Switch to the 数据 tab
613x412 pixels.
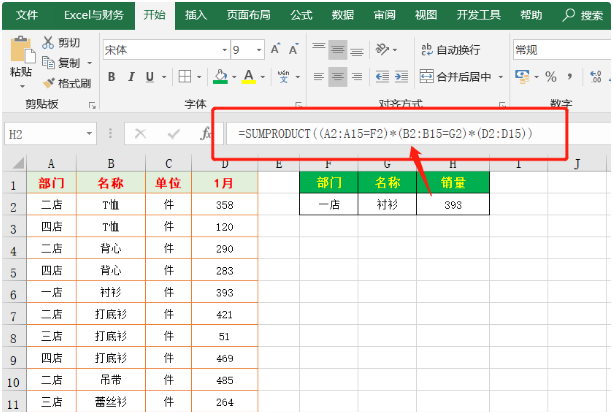click(343, 15)
